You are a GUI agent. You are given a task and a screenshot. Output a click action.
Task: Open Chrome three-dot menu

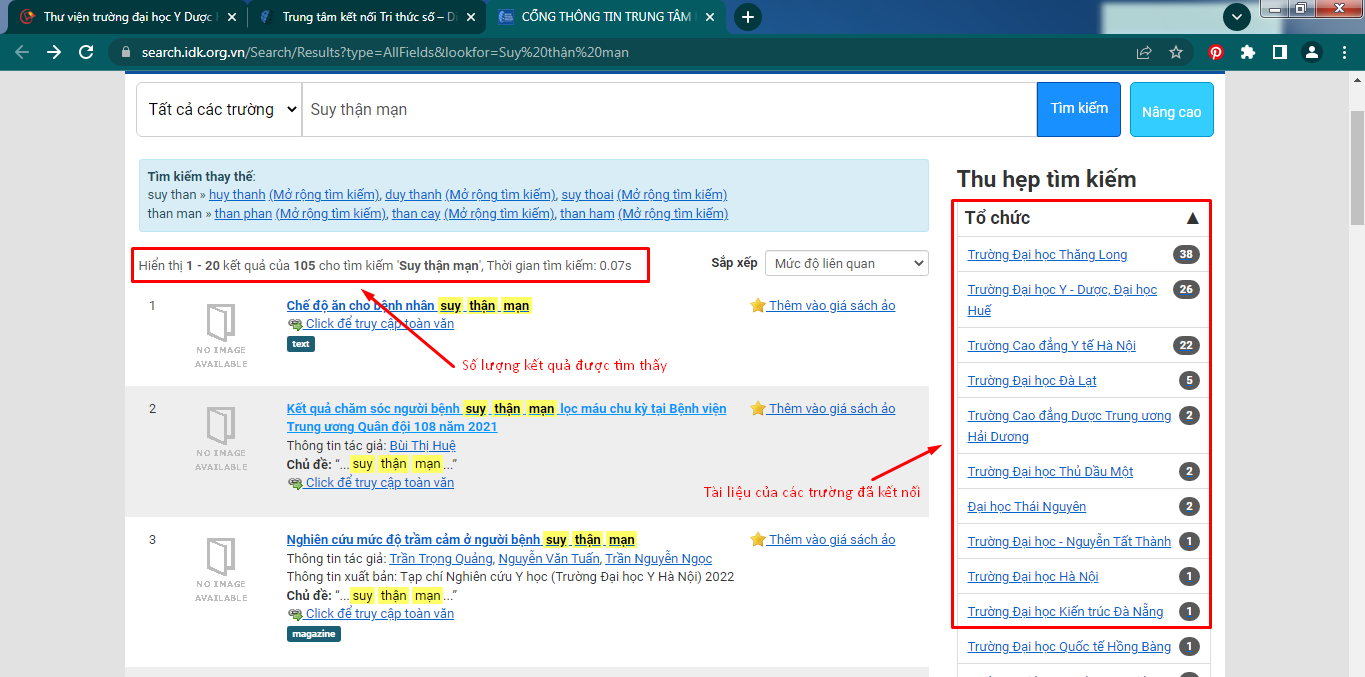tap(1343, 52)
